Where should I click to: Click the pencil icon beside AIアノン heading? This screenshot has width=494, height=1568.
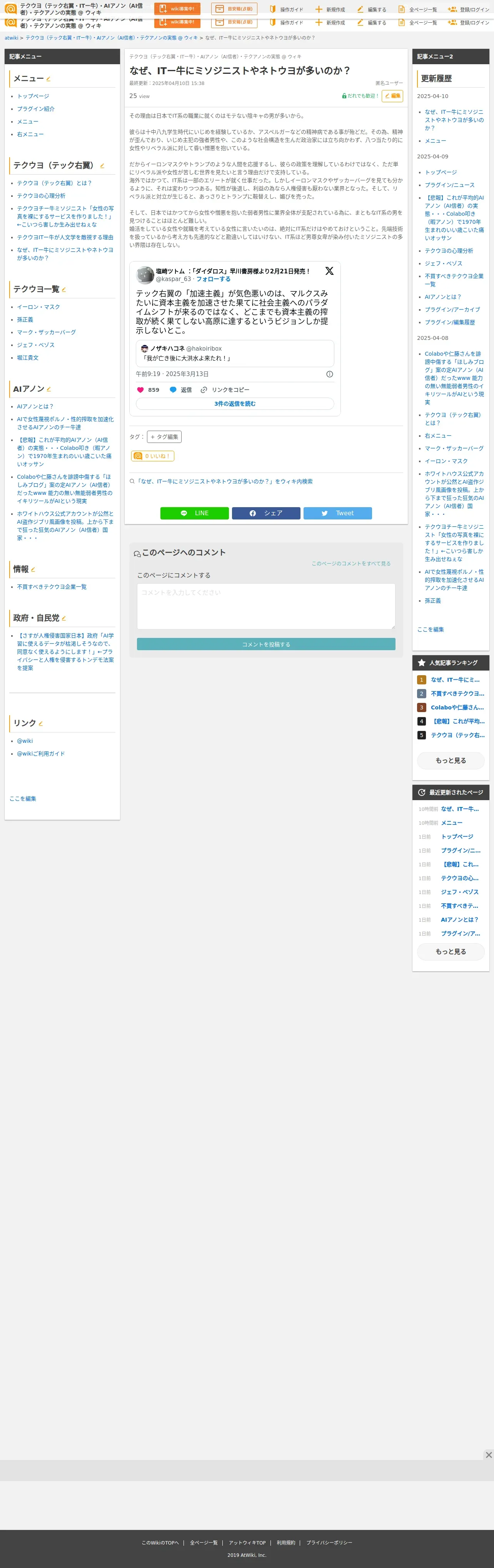pos(49,390)
